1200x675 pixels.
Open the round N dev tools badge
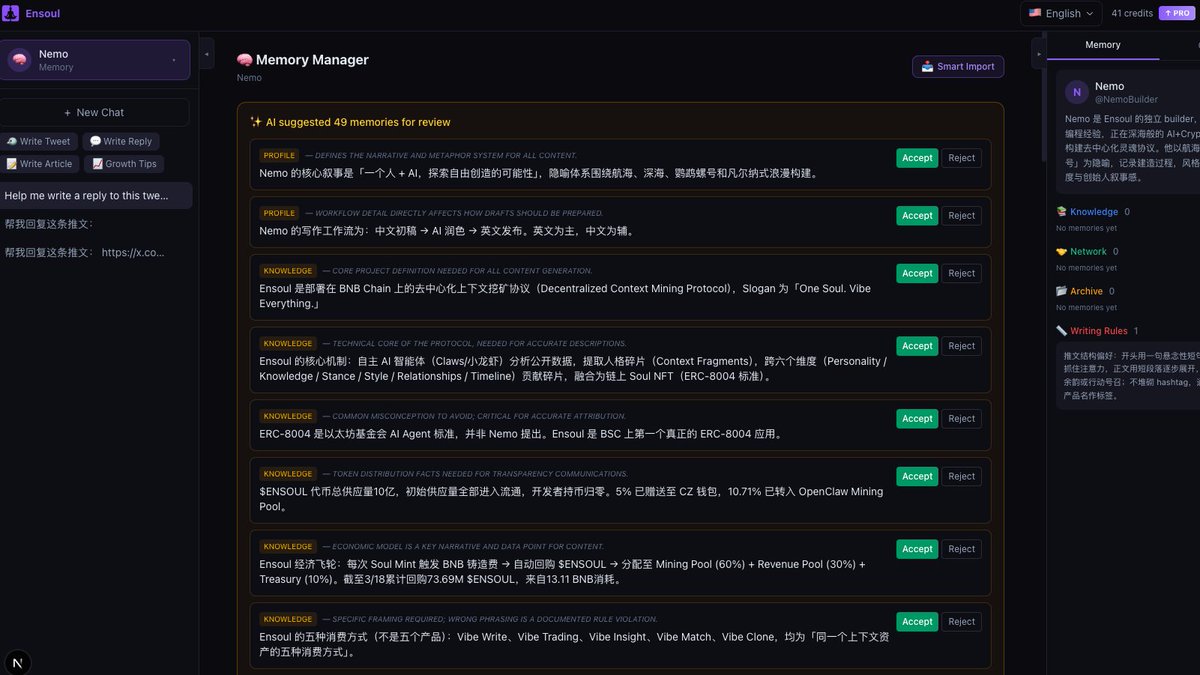pos(17,662)
